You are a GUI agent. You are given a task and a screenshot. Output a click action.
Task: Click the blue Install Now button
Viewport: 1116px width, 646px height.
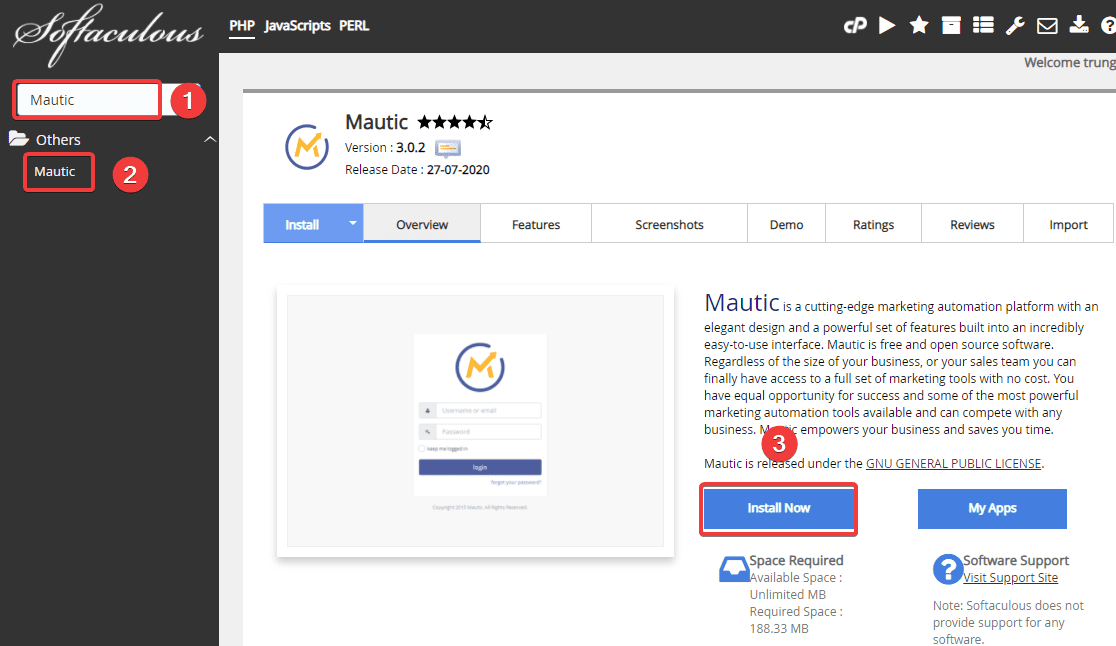(779, 508)
